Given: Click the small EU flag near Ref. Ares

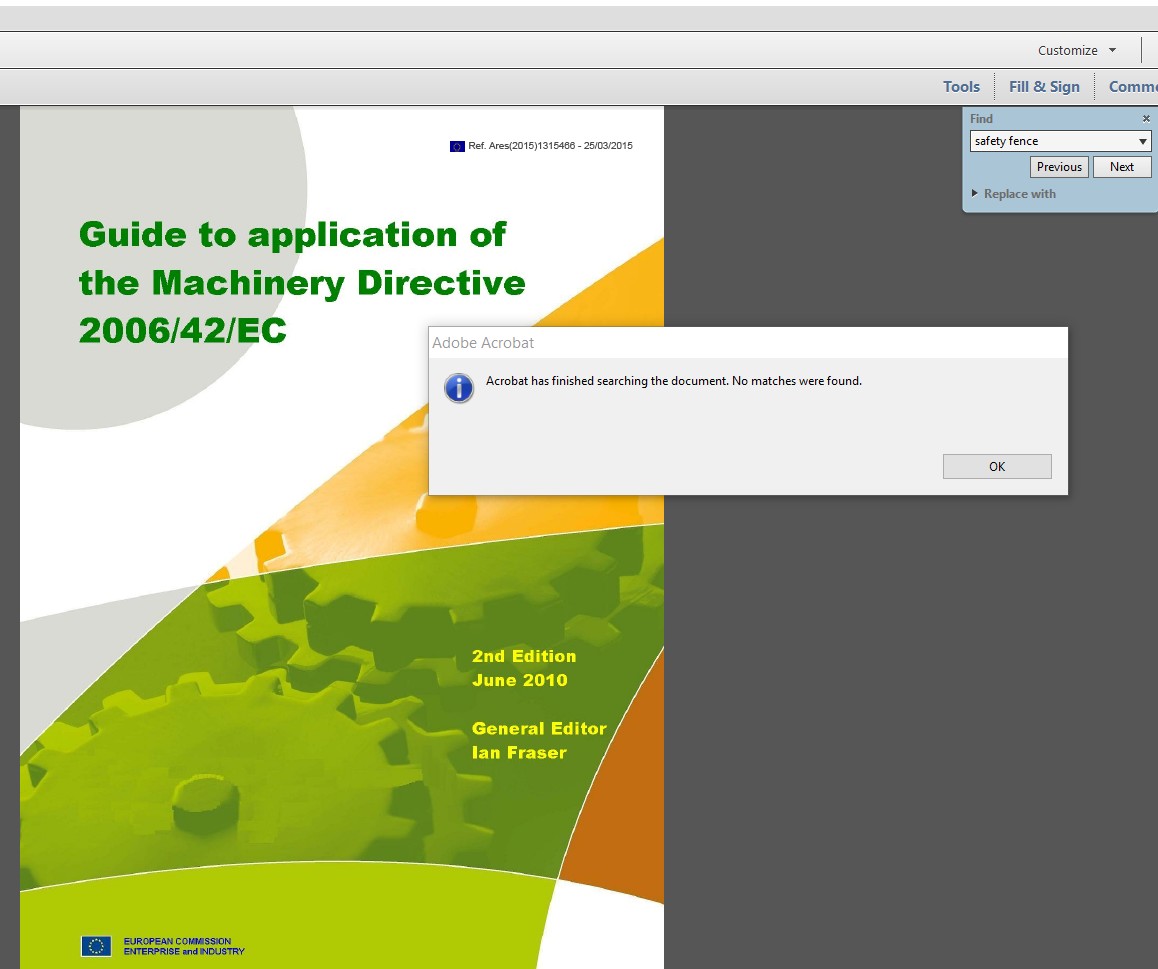Looking at the screenshot, I should [457, 146].
